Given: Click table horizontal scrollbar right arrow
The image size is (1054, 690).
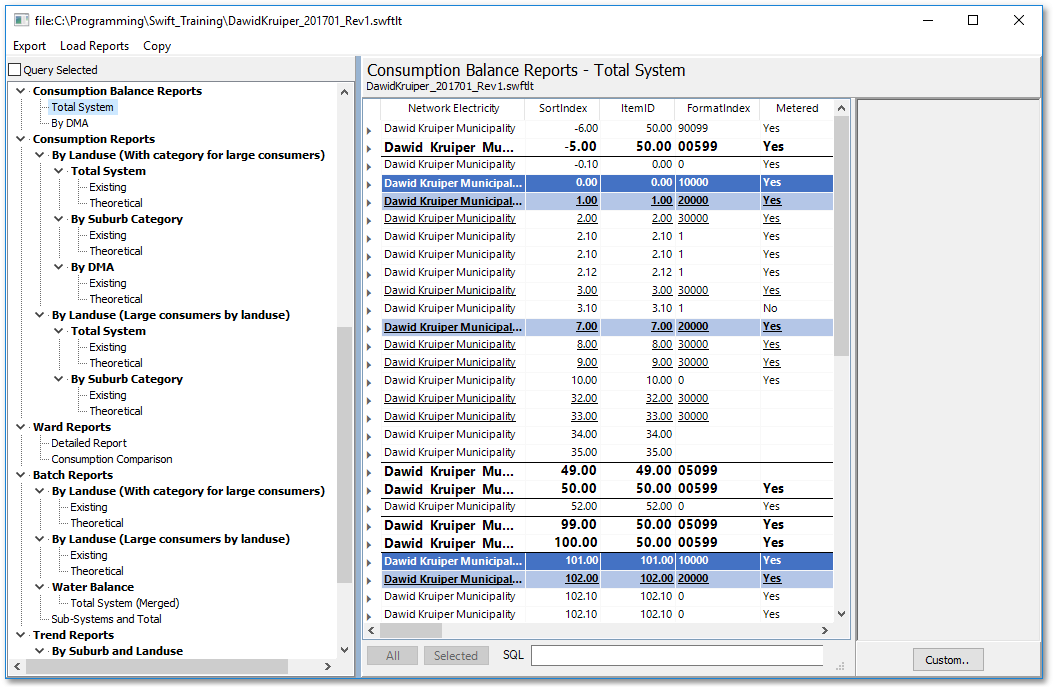Looking at the screenshot, I should [x=825, y=631].
